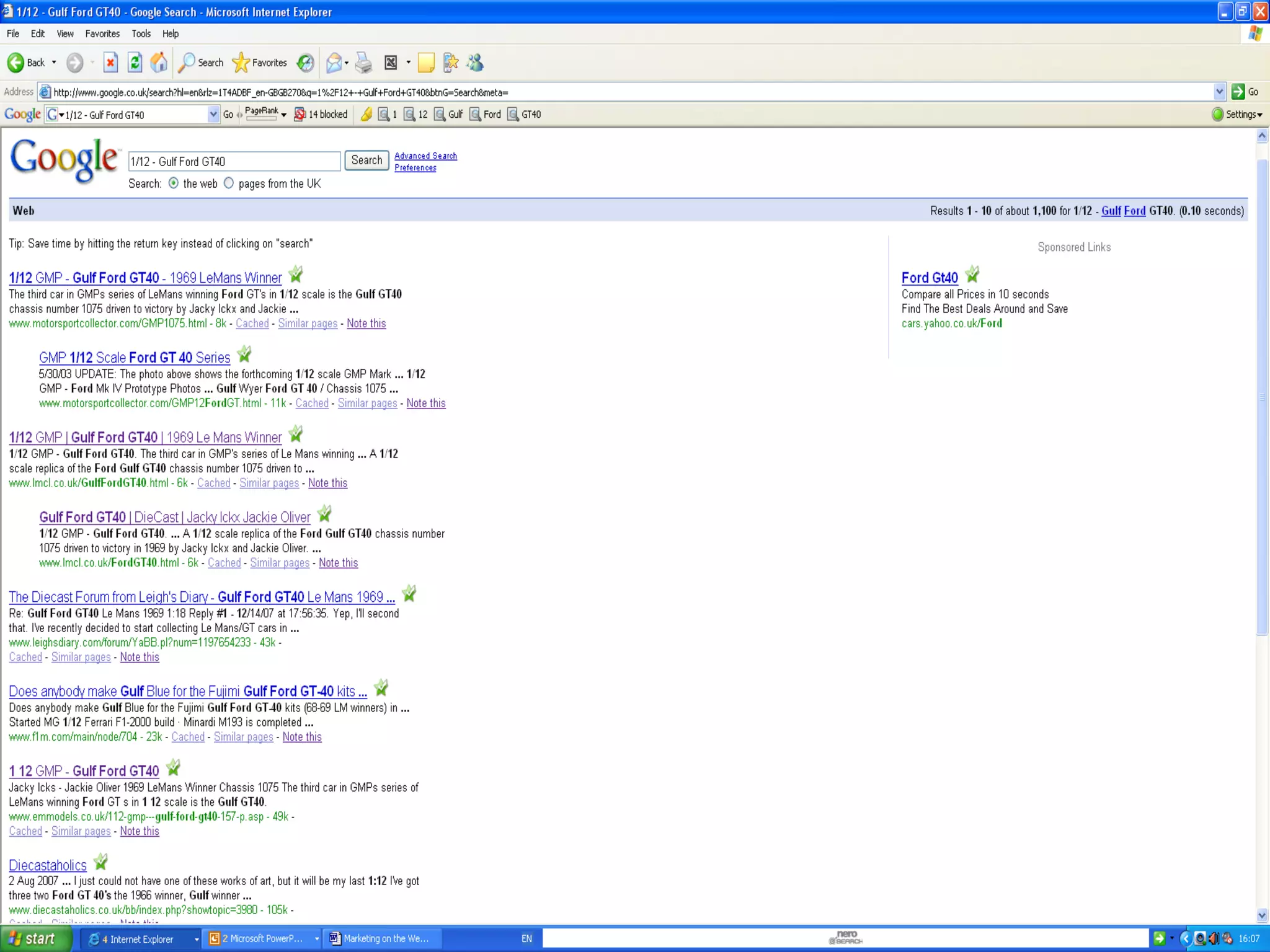
Task: Open the History toolbar icon
Action: pyautogui.click(x=305, y=63)
